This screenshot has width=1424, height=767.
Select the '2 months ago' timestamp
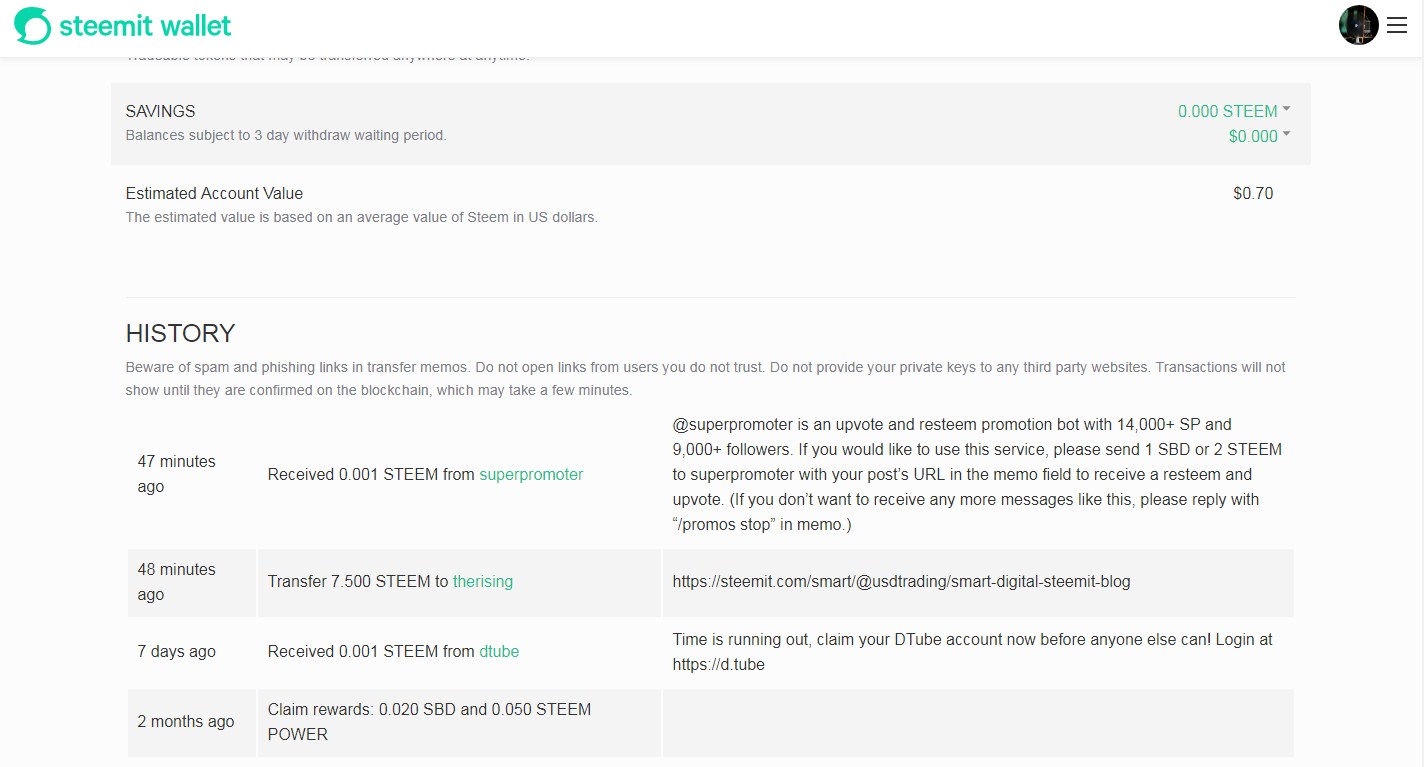pyautogui.click(x=186, y=721)
